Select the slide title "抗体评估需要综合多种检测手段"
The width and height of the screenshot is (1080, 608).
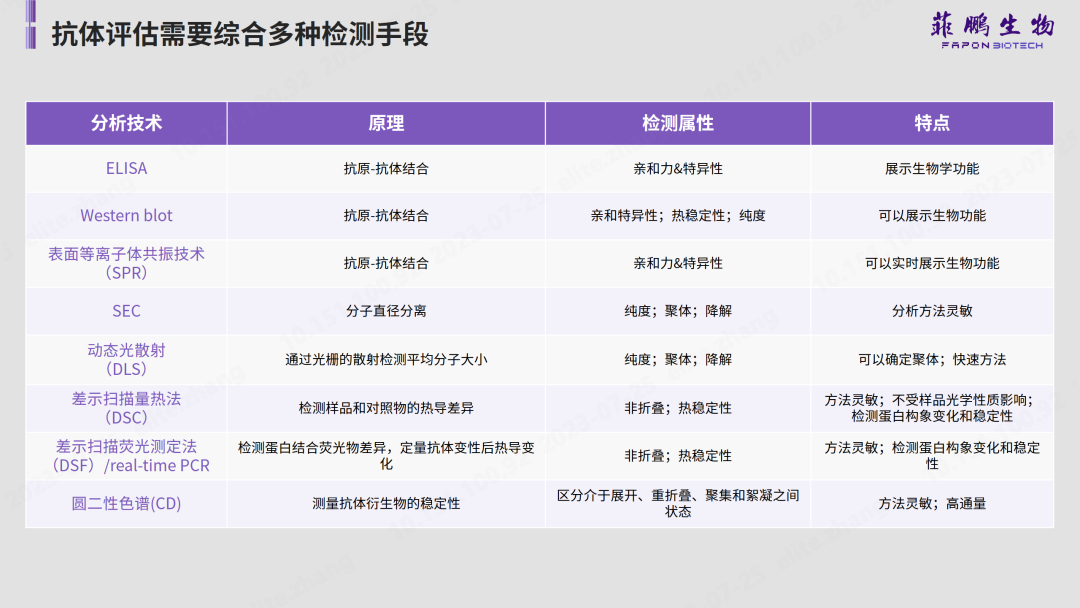240,35
